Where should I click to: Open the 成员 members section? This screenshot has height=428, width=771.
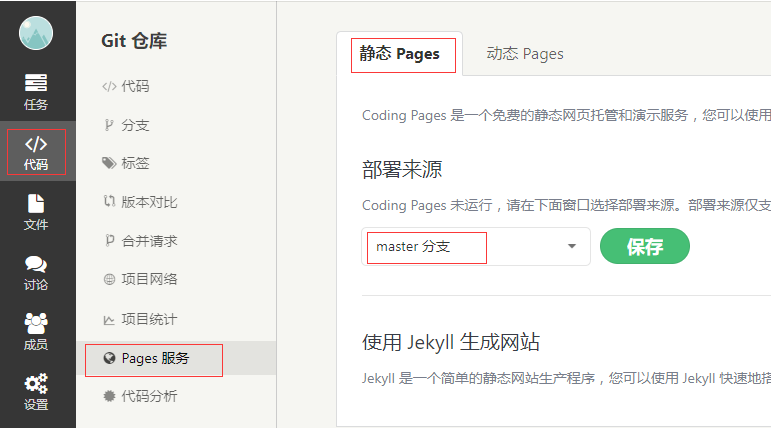click(36, 332)
